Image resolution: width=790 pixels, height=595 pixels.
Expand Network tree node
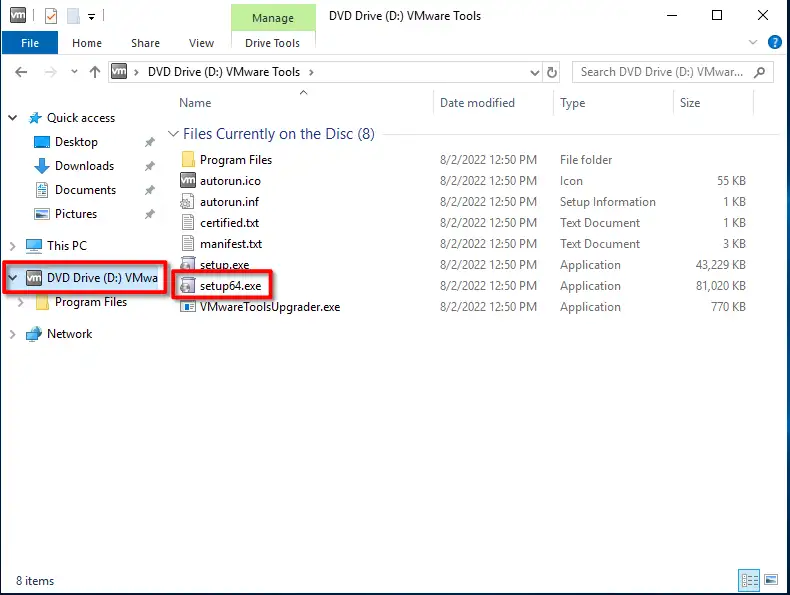tap(13, 335)
